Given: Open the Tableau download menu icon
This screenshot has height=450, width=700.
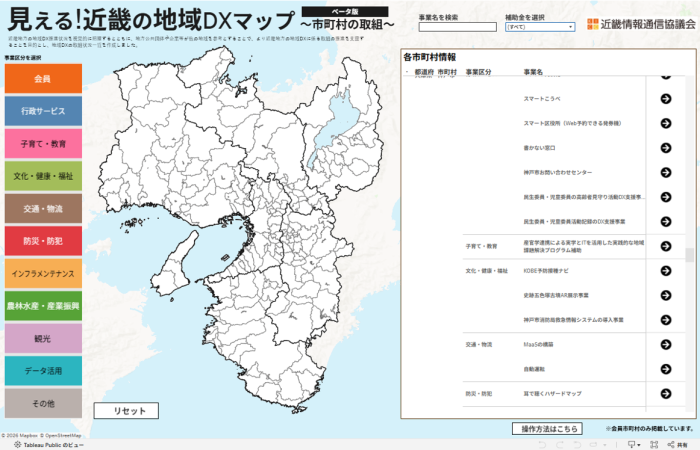Looking at the screenshot, I should 633,445.
